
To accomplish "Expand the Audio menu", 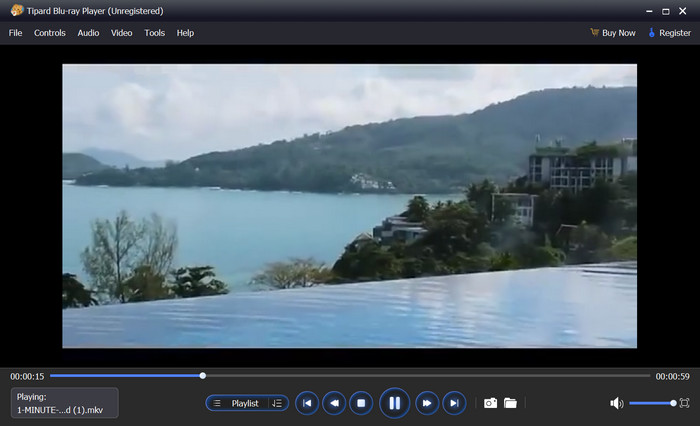I will pyautogui.click(x=88, y=33).
